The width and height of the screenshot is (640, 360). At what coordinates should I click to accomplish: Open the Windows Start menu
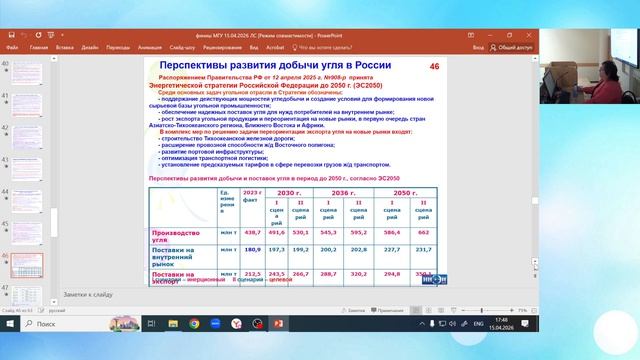(10, 324)
